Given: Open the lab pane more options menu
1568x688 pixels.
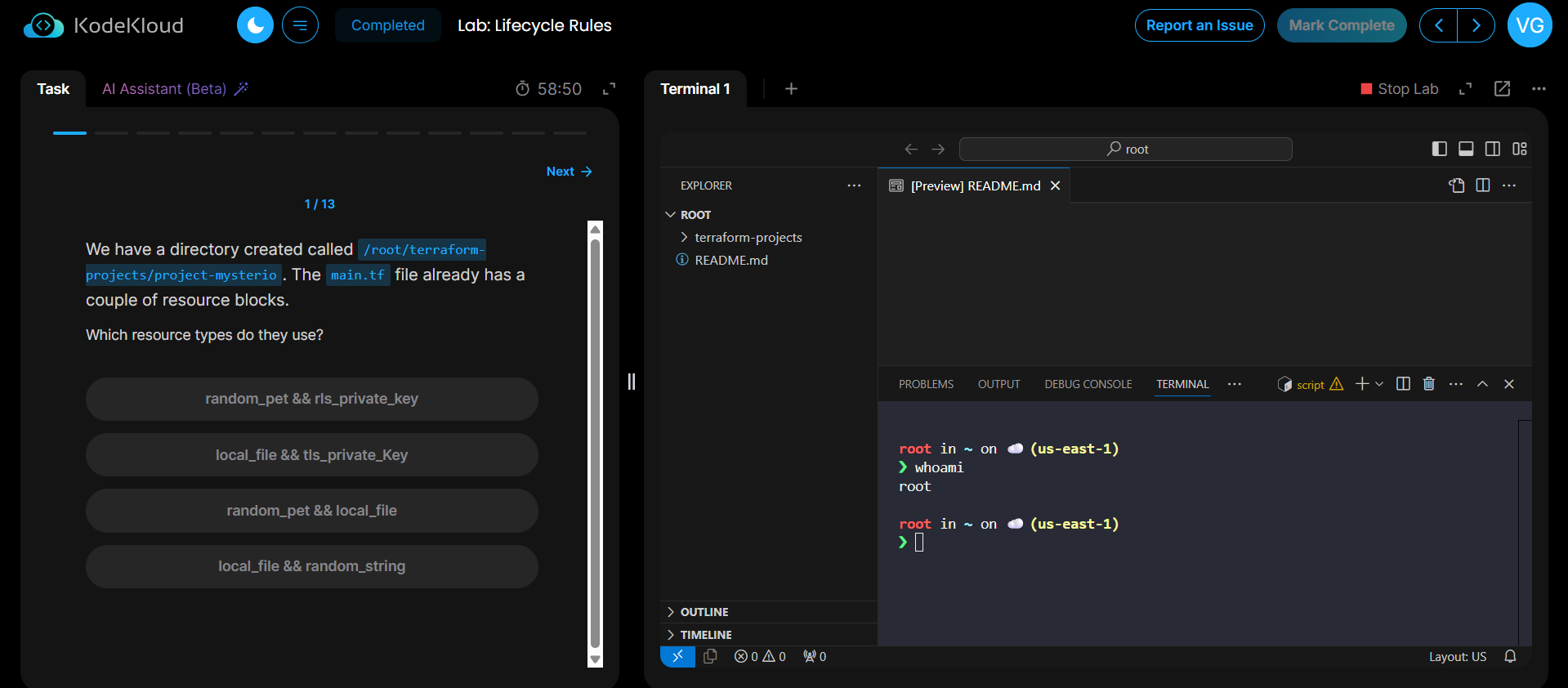Looking at the screenshot, I should (1539, 89).
